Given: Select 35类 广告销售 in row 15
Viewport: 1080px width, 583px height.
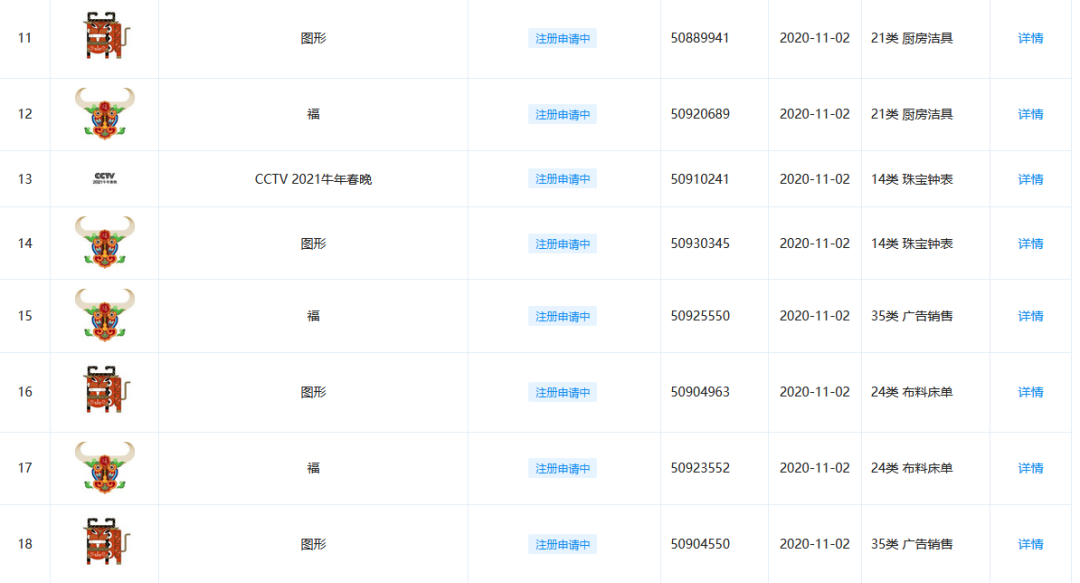Looking at the screenshot, I should (x=912, y=316).
